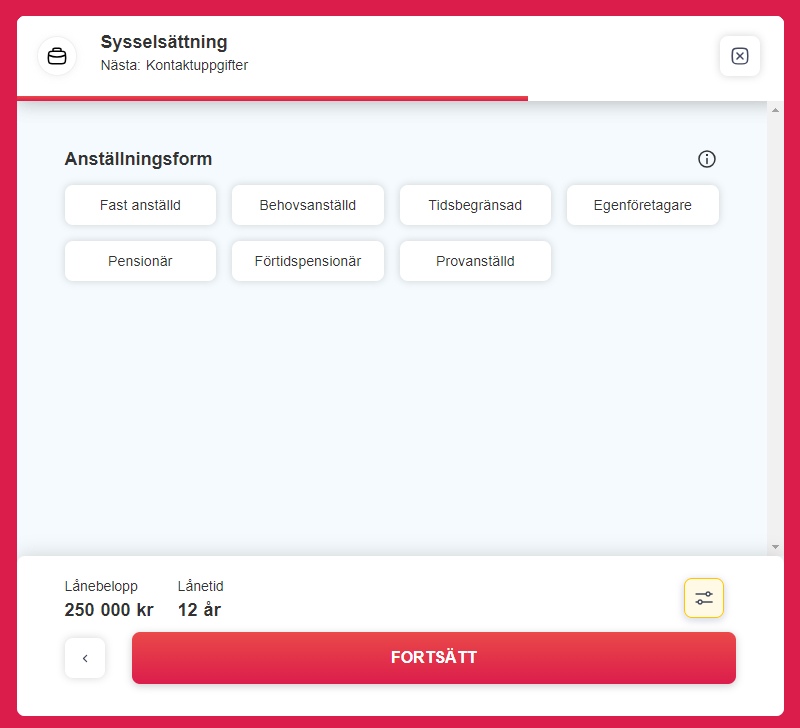
Task: Click the red progress bar at top
Action: (x=270, y=99)
